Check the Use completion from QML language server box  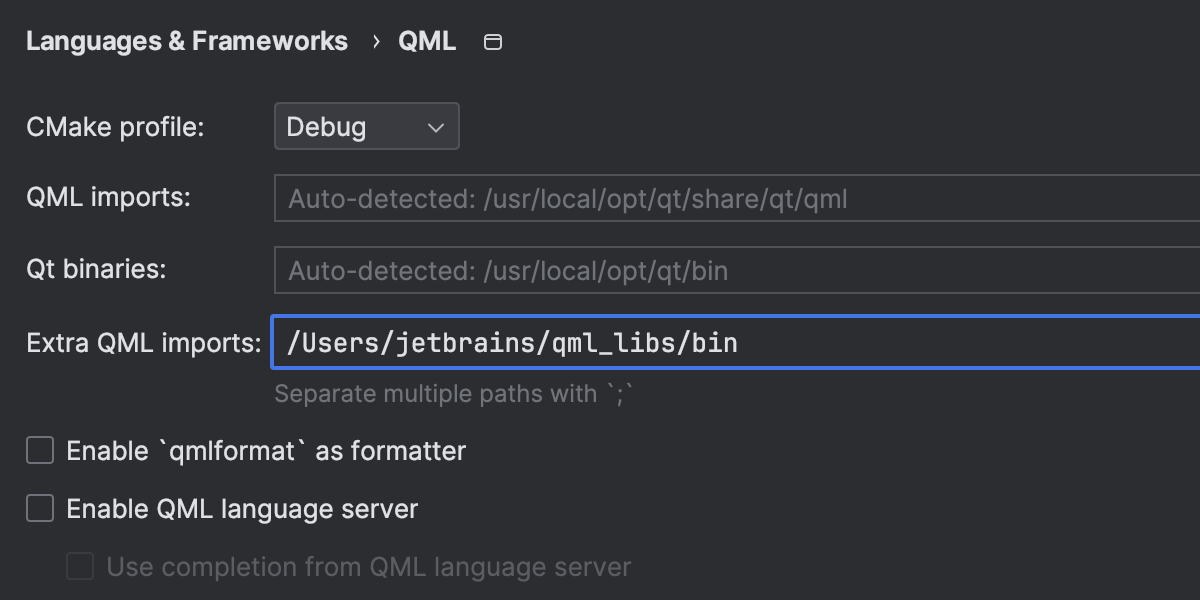[x=80, y=567]
